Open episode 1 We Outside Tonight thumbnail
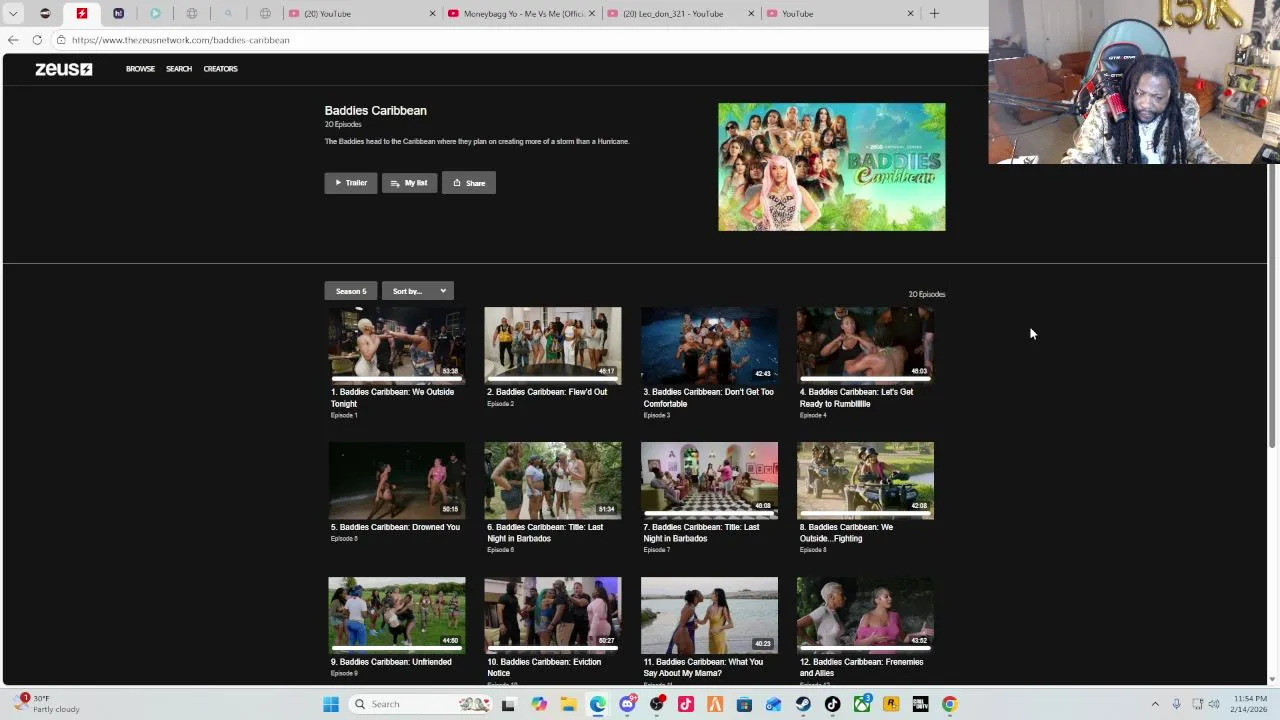Viewport: 1280px width, 720px height. tap(397, 345)
